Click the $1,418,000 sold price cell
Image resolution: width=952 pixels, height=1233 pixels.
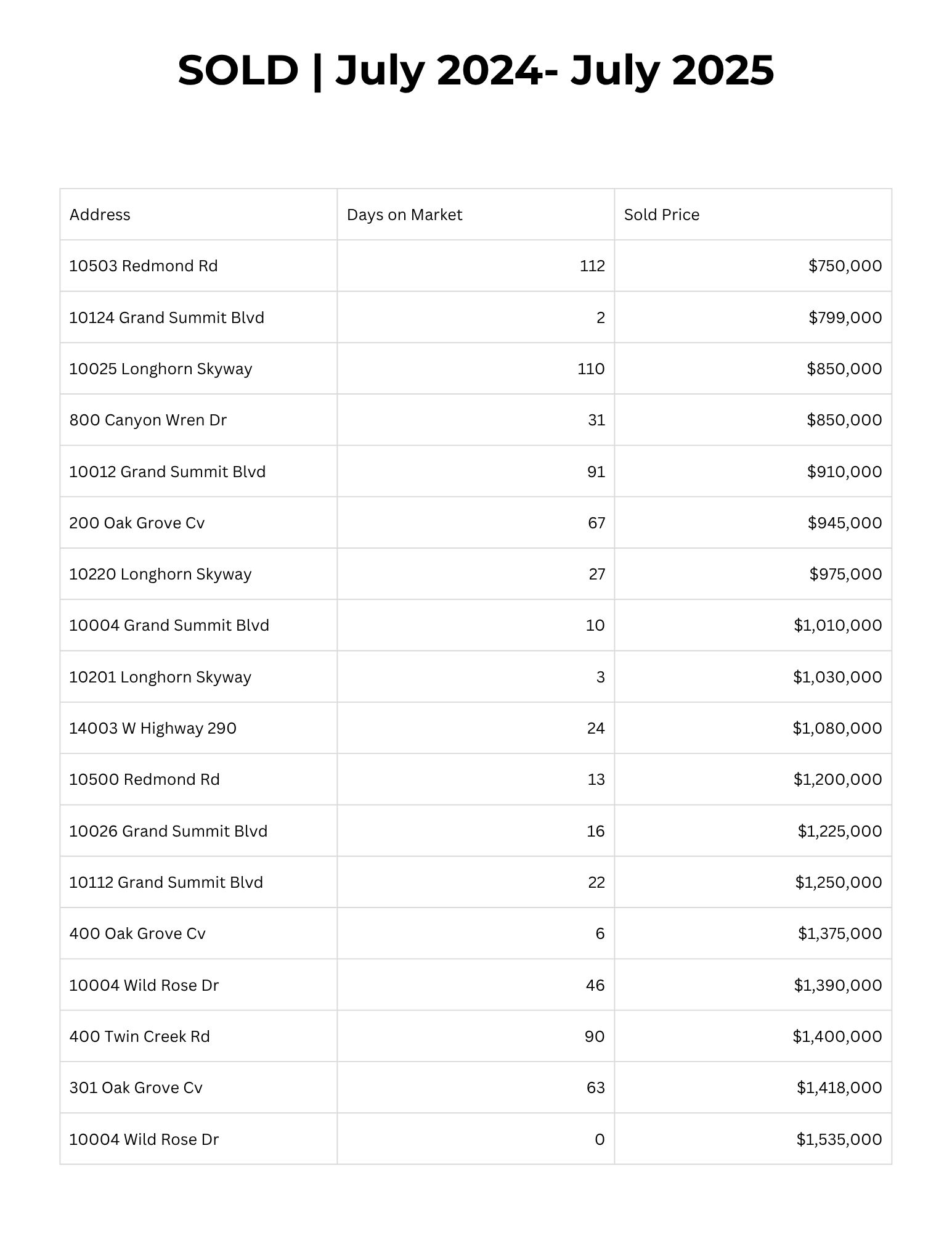(x=839, y=1088)
